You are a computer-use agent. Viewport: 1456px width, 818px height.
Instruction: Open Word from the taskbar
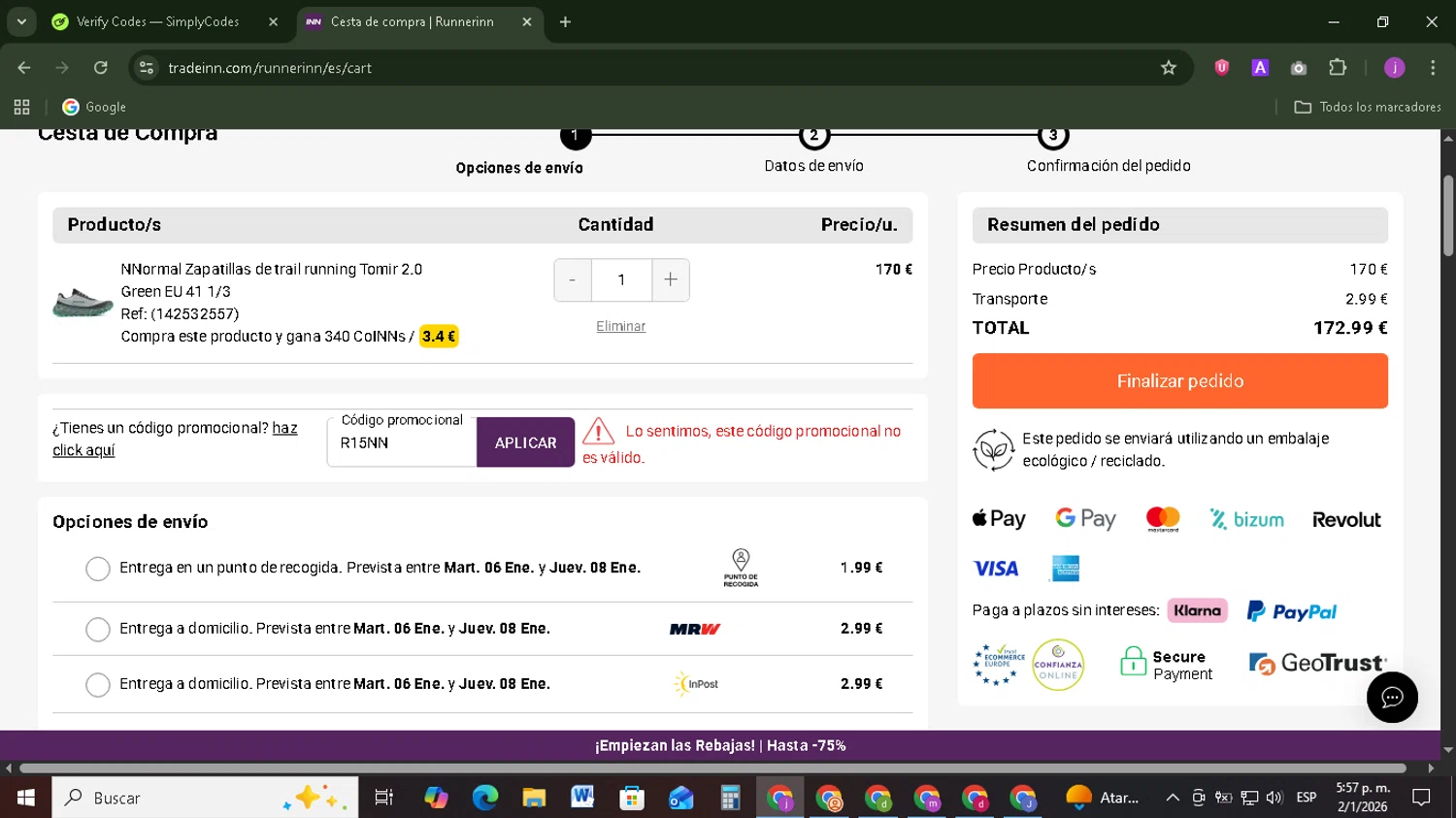(x=582, y=798)
